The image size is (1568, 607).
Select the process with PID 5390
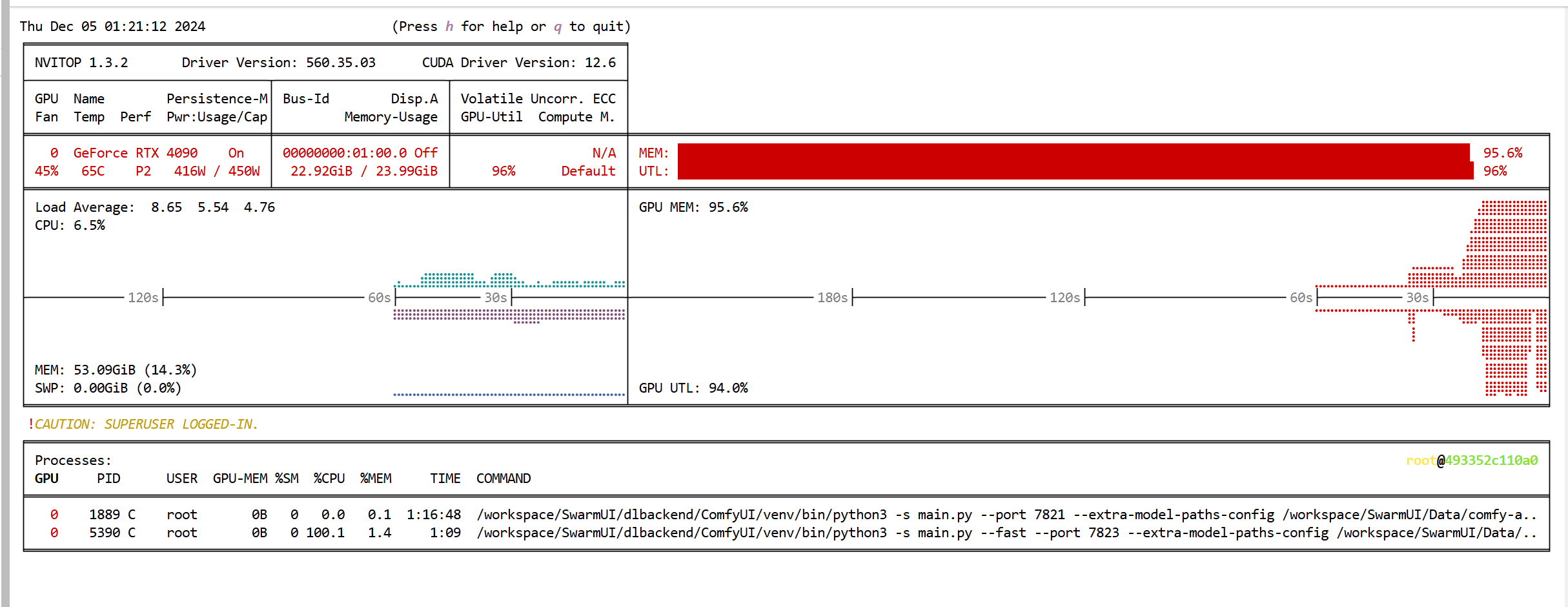[x=105, y=532]
